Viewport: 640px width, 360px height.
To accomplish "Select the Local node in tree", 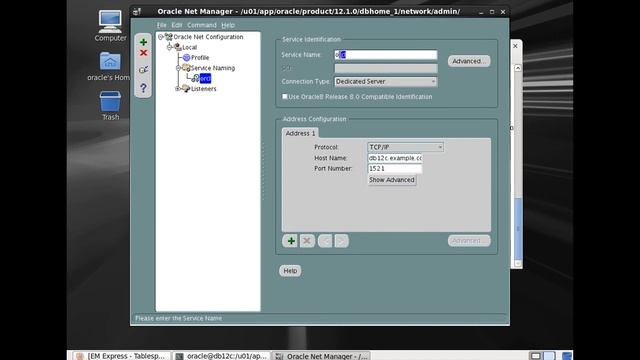I will (x=189, y=47).
